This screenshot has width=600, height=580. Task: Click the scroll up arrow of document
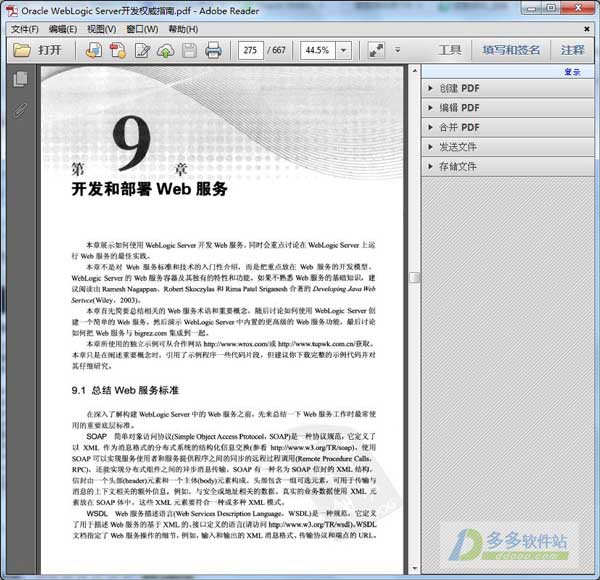414,71
